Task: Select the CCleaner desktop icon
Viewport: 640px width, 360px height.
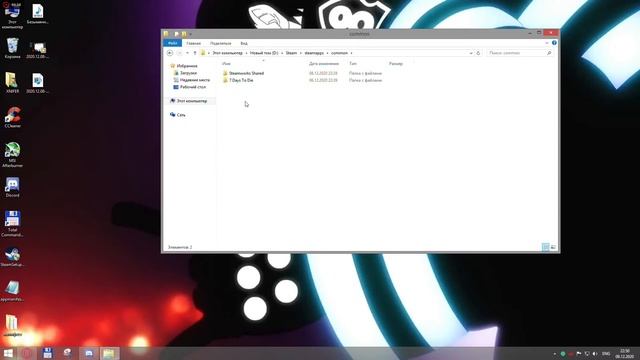Action: pyautogui.click(x=12, y=118)
